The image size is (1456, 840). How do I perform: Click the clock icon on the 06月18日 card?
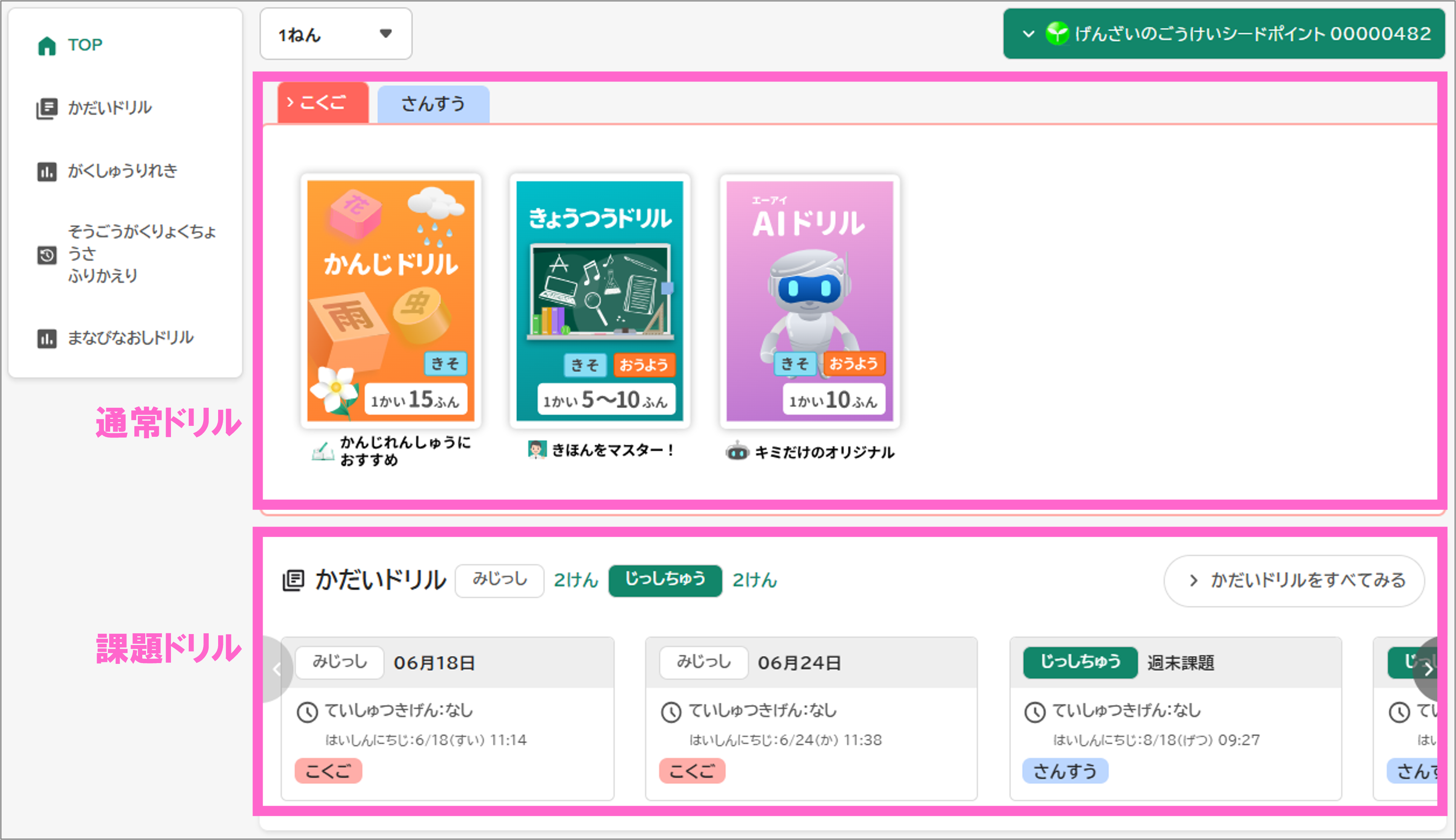(x=308, y=712)
